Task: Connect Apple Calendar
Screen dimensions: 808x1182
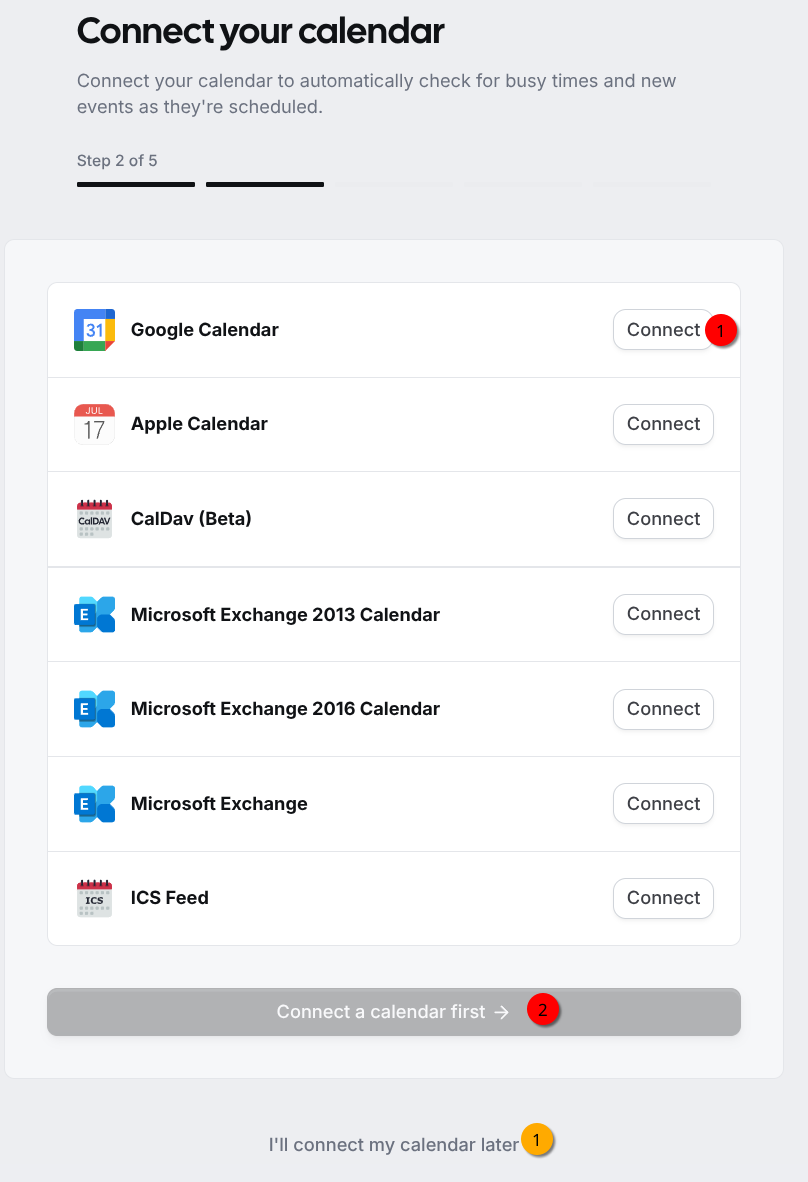Action: point(663,424)
